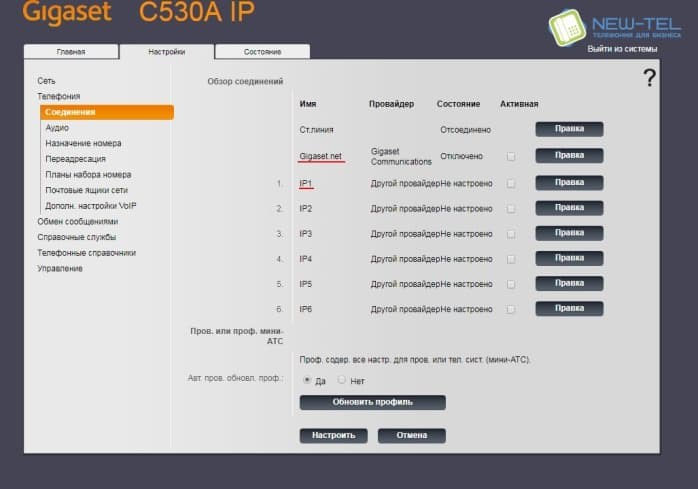Toggle Активная checkbox for IP1
The height and width of the screenshot is (489, 698).
[x=511, y=183]
